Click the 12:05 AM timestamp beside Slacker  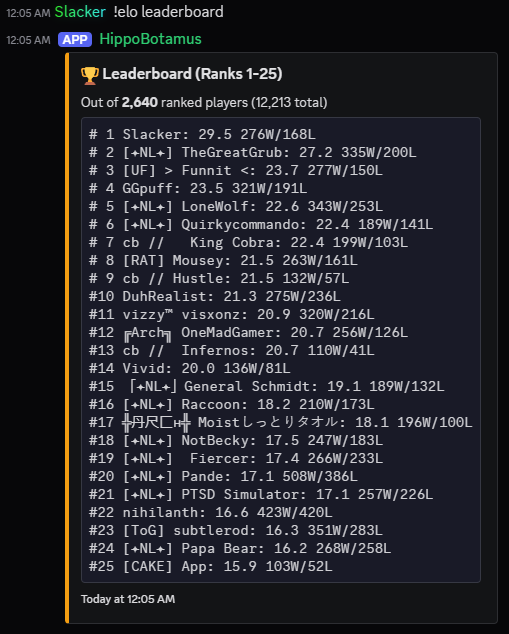28,13
